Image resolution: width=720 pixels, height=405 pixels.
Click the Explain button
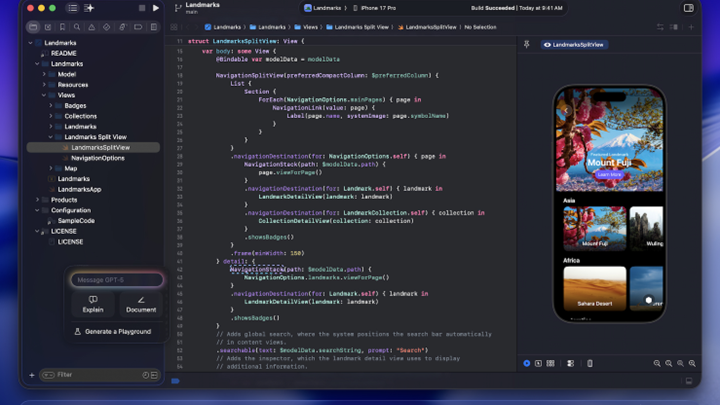pyautogui.click(x=93, y=304)
